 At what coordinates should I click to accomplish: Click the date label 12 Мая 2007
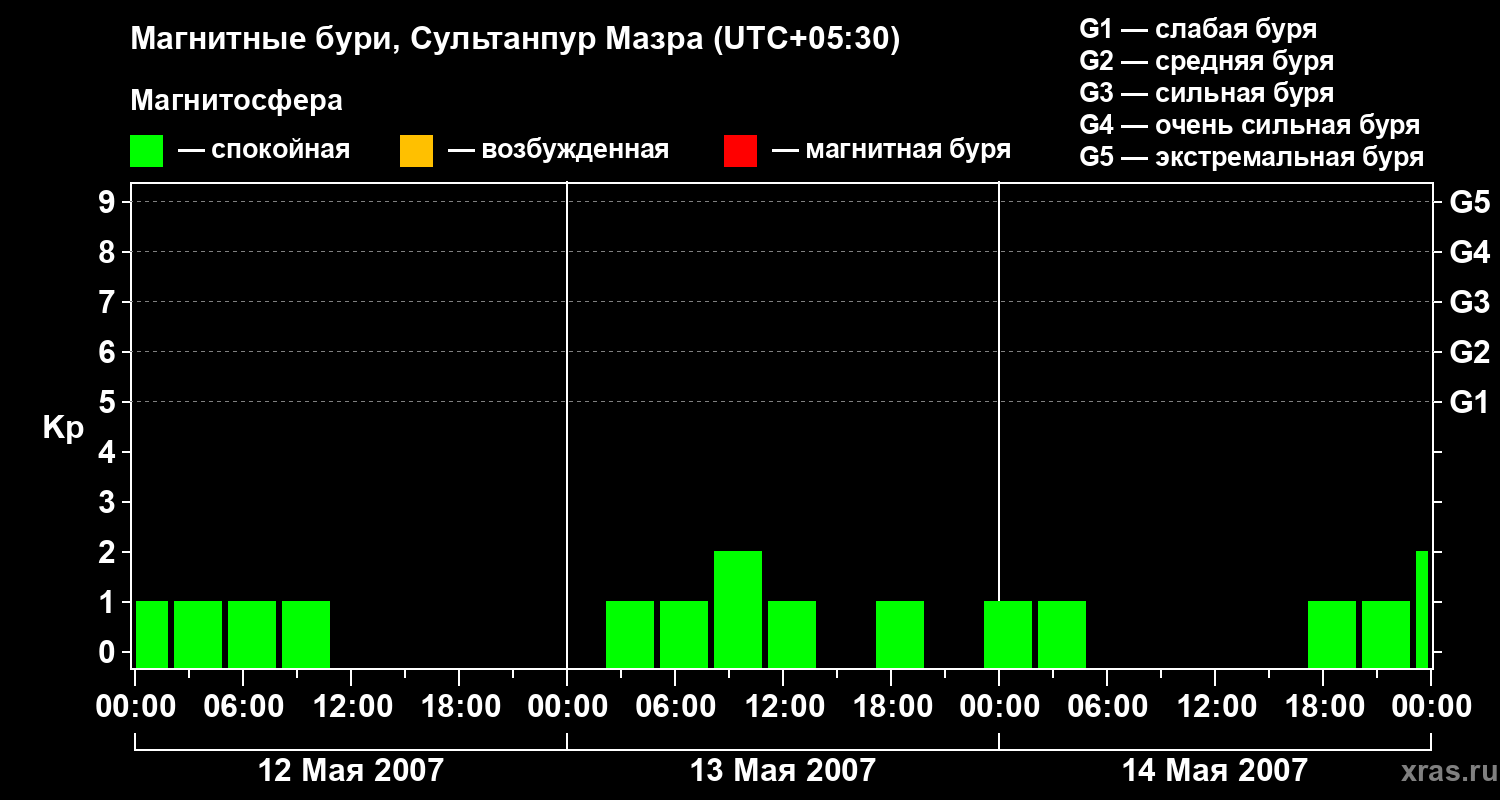tap(351, 770)
